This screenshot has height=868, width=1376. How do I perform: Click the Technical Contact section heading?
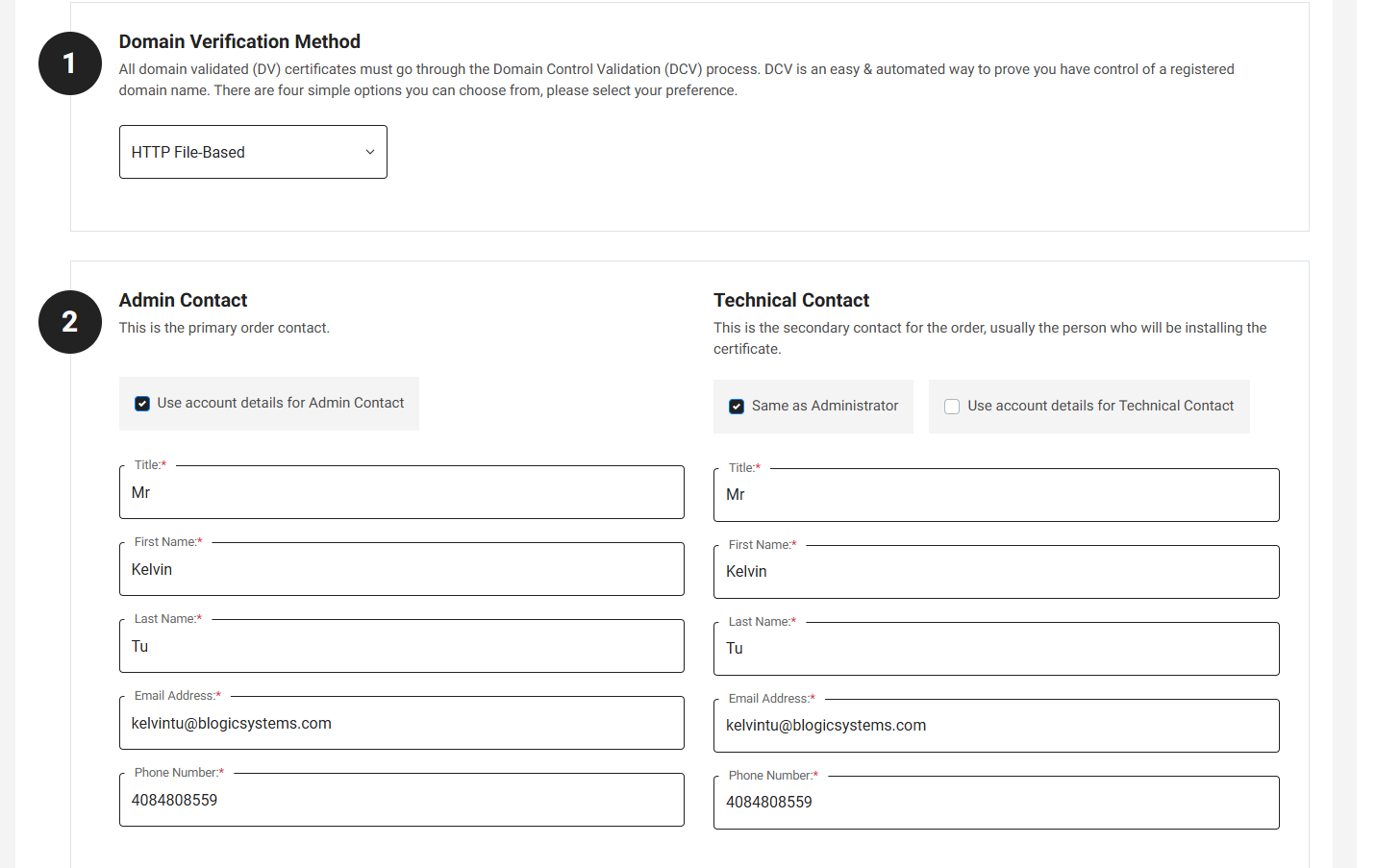pos(790,300)
